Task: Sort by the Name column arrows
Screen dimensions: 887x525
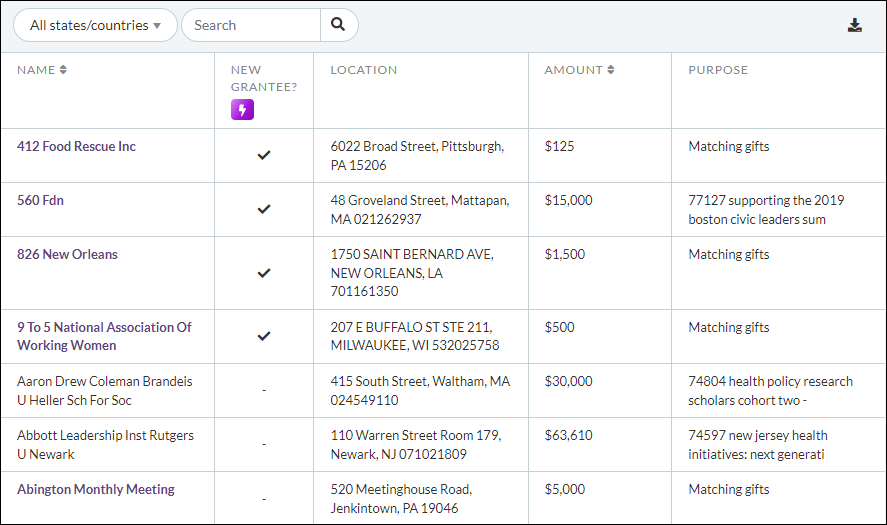Action: click(63, 70)
